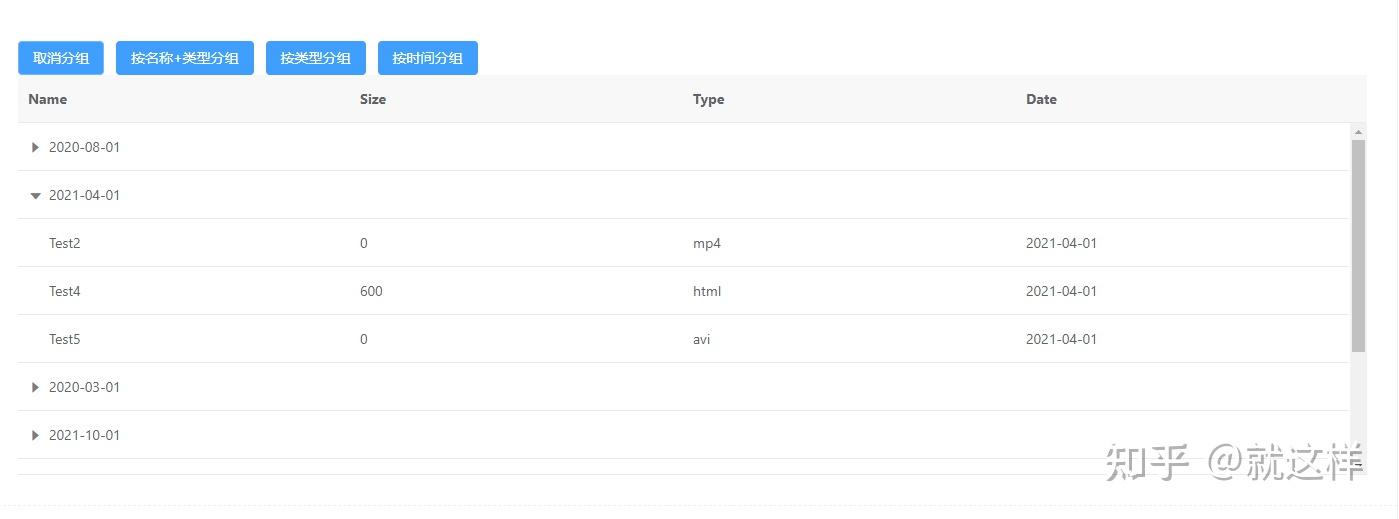Click the html type cell
Screen dimensions: 1399x519
(x=707, y=291)
